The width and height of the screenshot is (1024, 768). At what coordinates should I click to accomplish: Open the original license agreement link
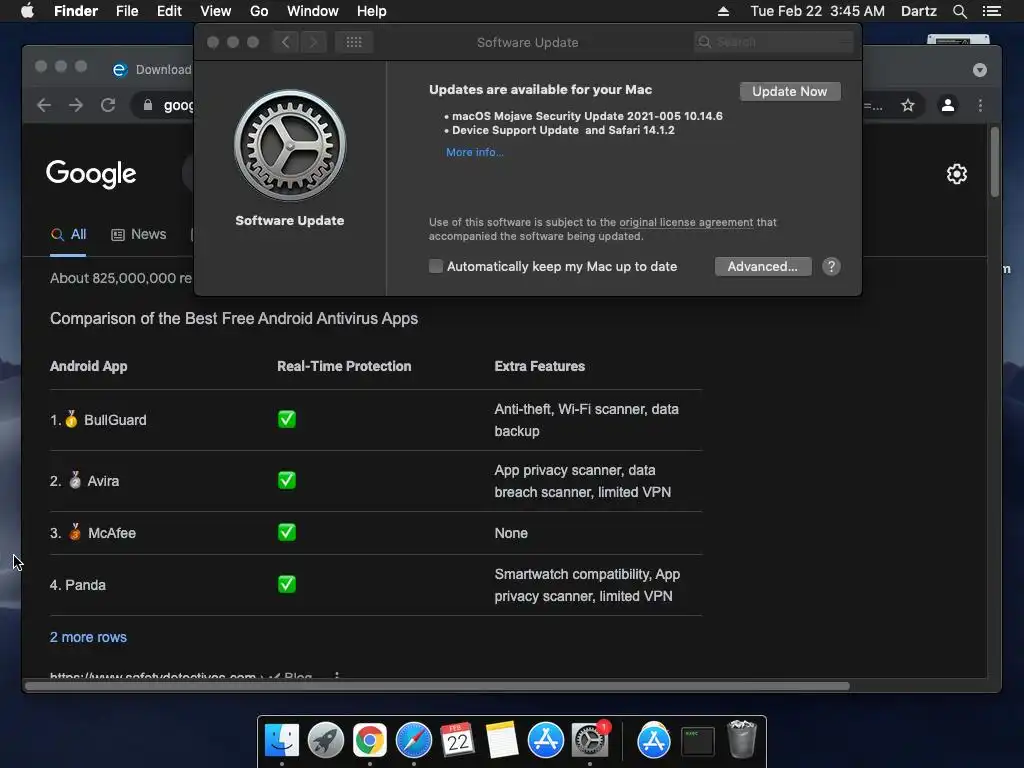[x=686, y=222]
